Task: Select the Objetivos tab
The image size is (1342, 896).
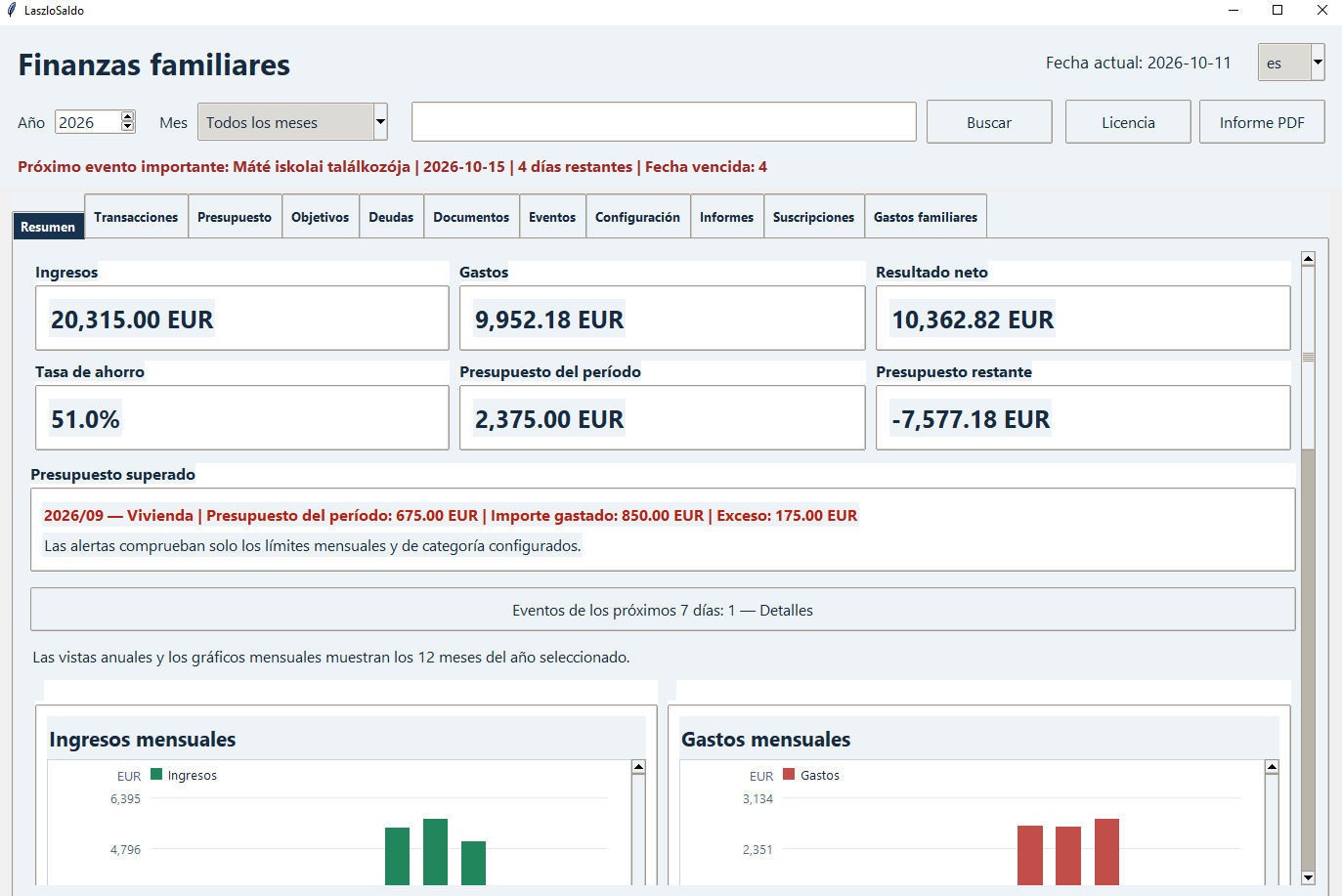Action: coord(321,217)
